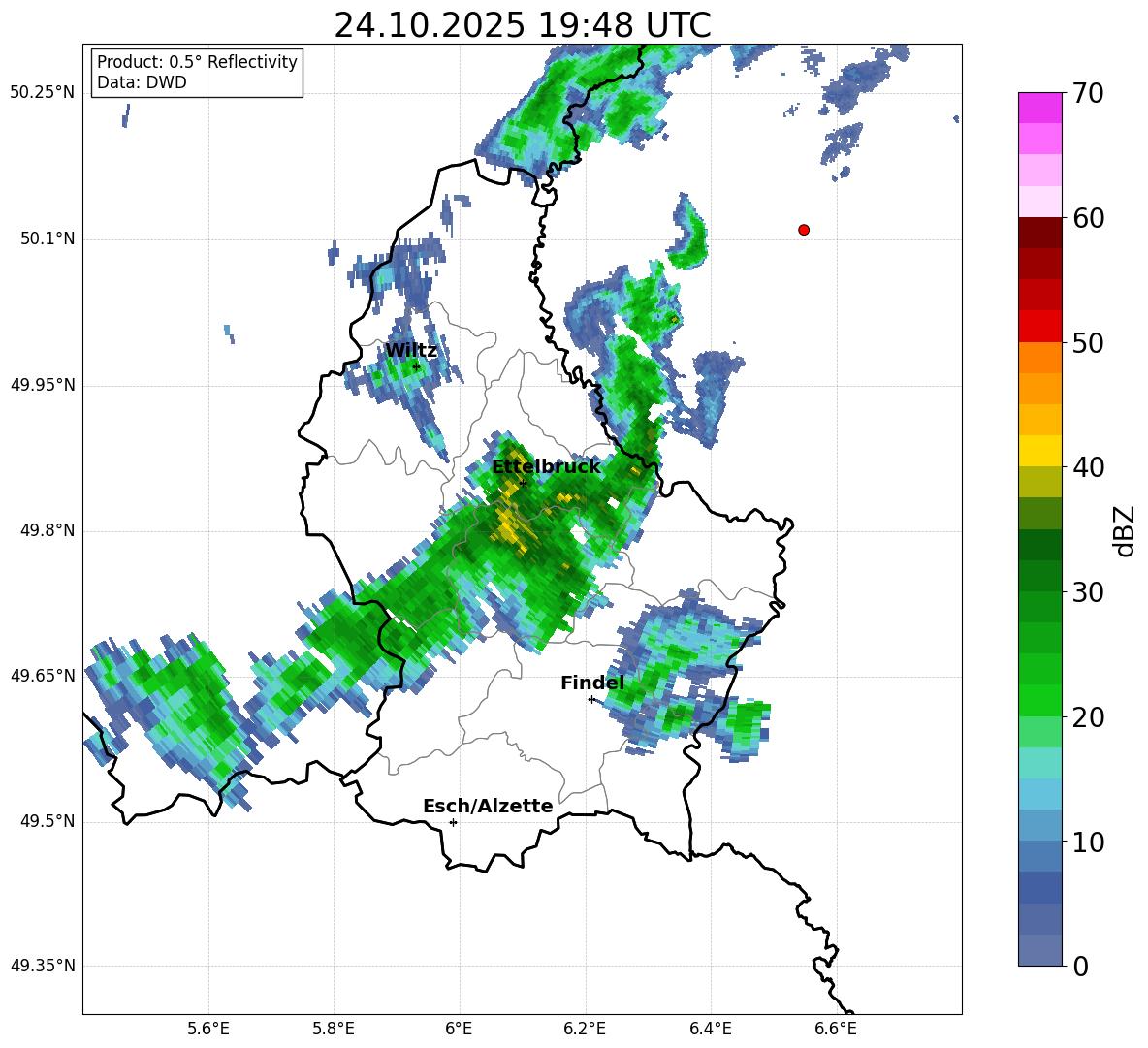Image resolution: width=1148 pixels, height=1048 pixels.
Task: Click the 5.8°E longitude label
Action: pos(334,1029)
